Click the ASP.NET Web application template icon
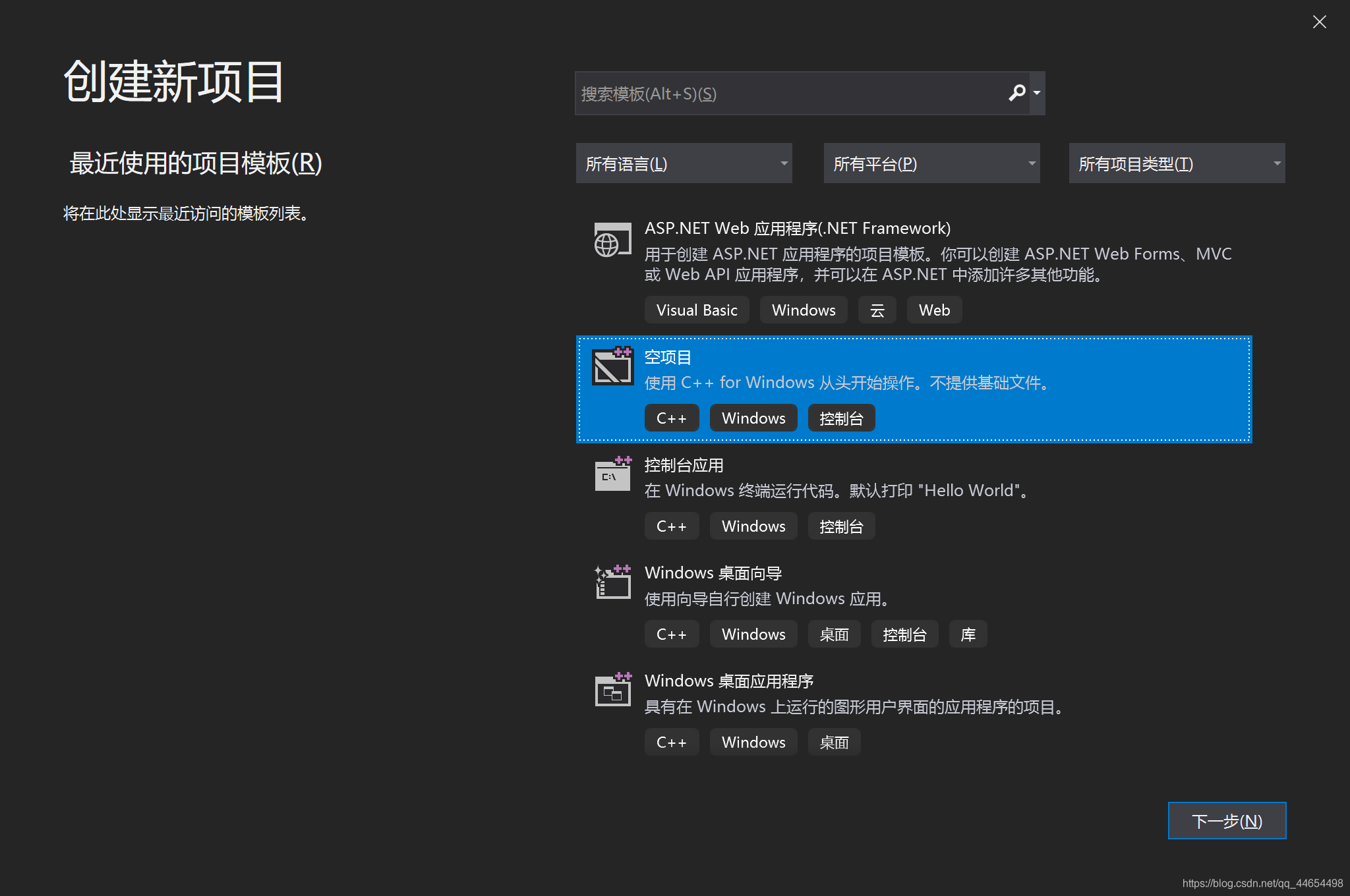The width and height of the screenshot is (1350, 896). pos(612,241)
